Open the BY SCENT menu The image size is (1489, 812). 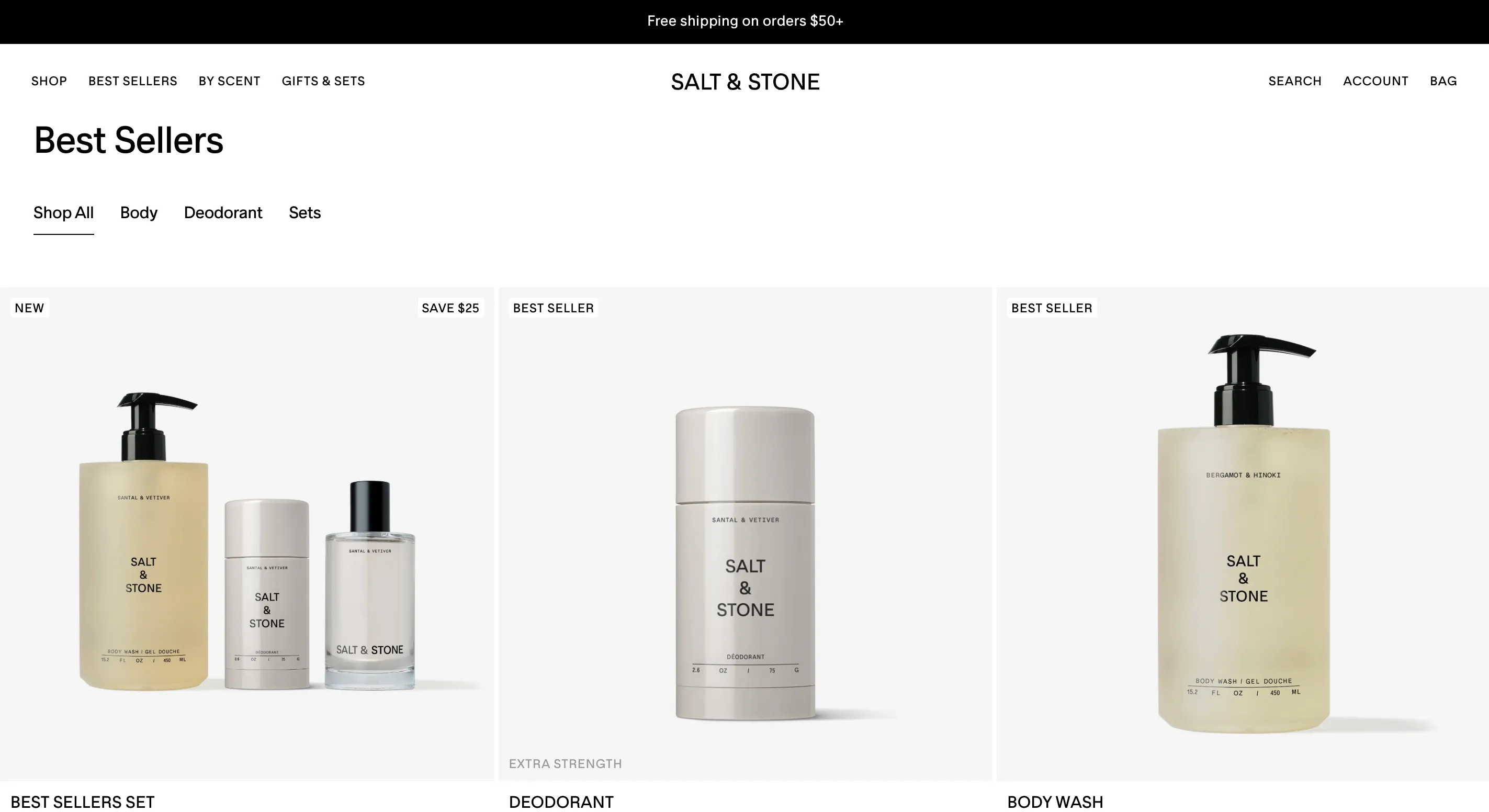point(230,81)
